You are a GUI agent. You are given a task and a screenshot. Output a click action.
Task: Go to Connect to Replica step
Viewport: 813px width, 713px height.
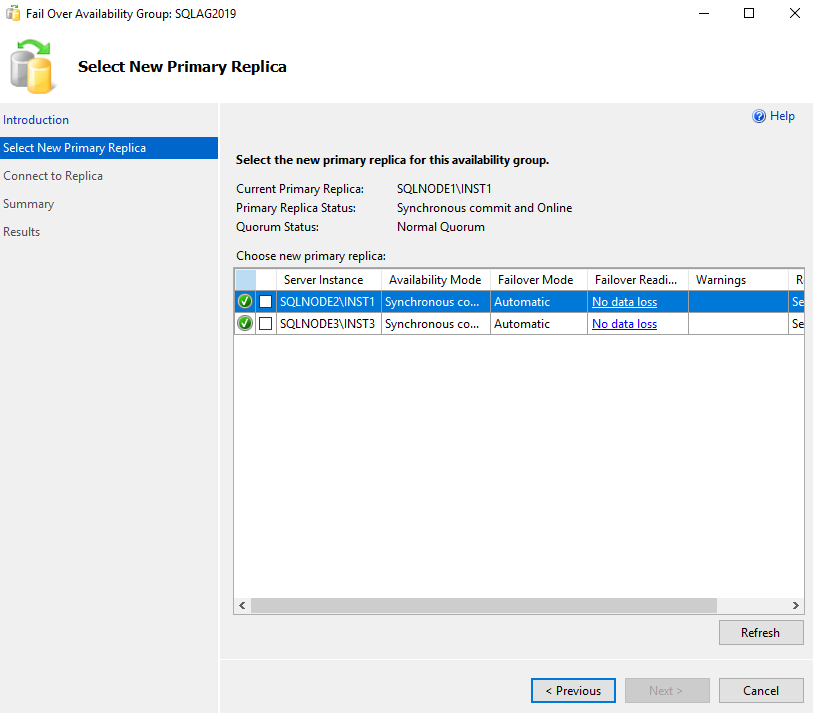(x=53, y=176)
